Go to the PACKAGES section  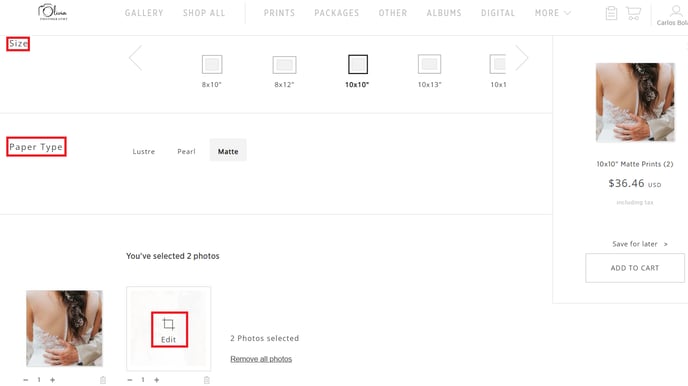click(x=337, y=13)
